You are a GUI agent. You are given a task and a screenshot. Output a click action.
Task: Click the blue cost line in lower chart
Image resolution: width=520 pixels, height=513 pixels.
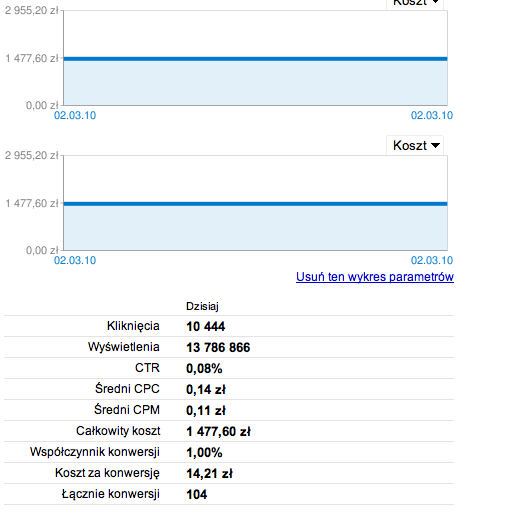[255, 204]
